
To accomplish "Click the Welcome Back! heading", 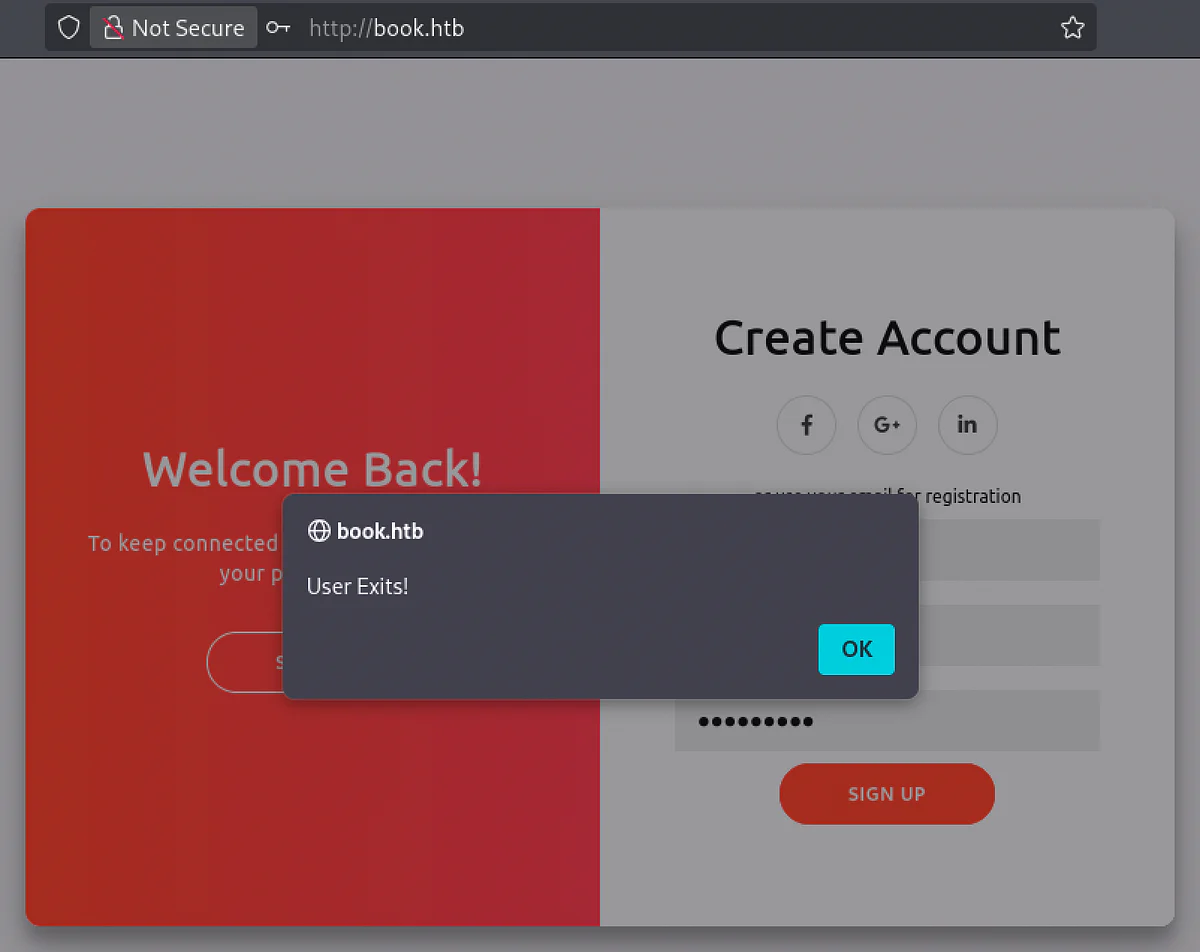I will pos(312,469).
